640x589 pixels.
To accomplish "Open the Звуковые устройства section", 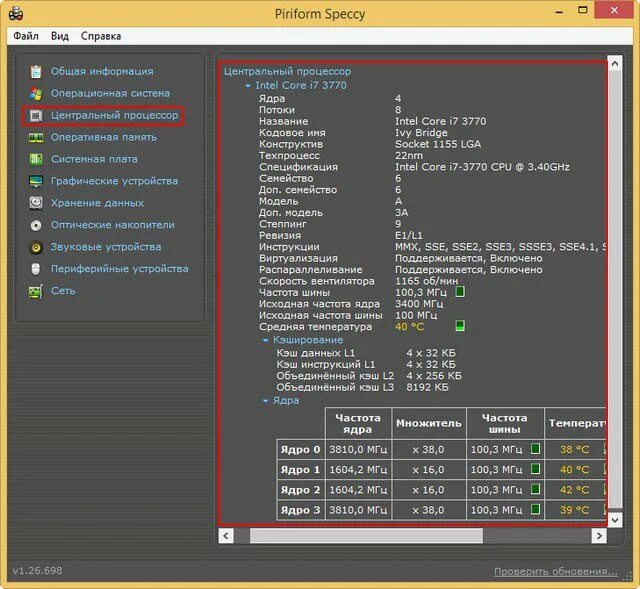I will tap(106, 247).
